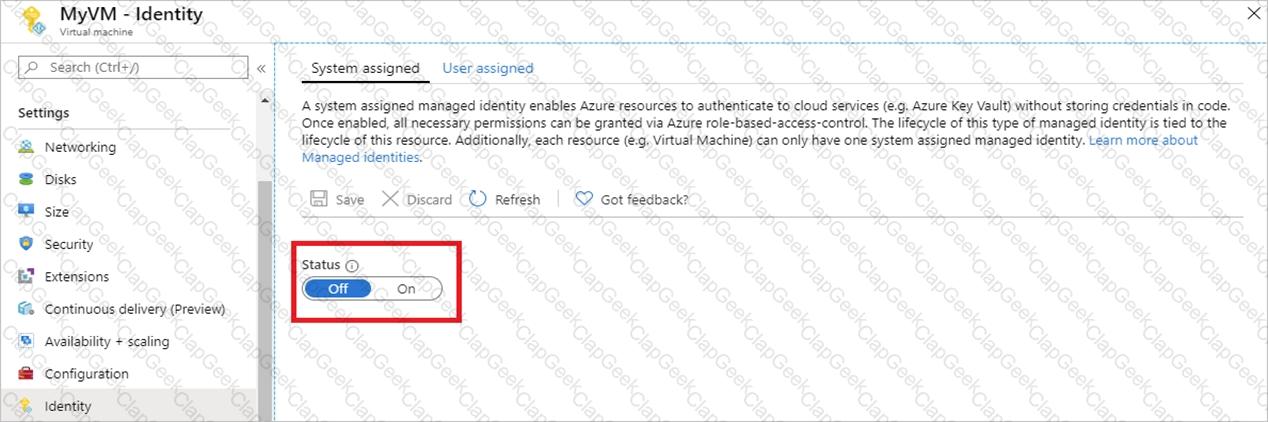The image size is (1268, 422).
Task: Select the System assigned tab
Action: coord(365,68)
